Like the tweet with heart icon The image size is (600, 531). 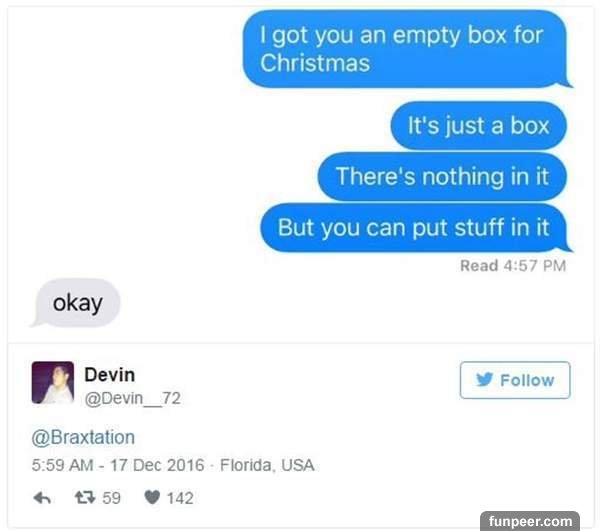click(152, 497)
